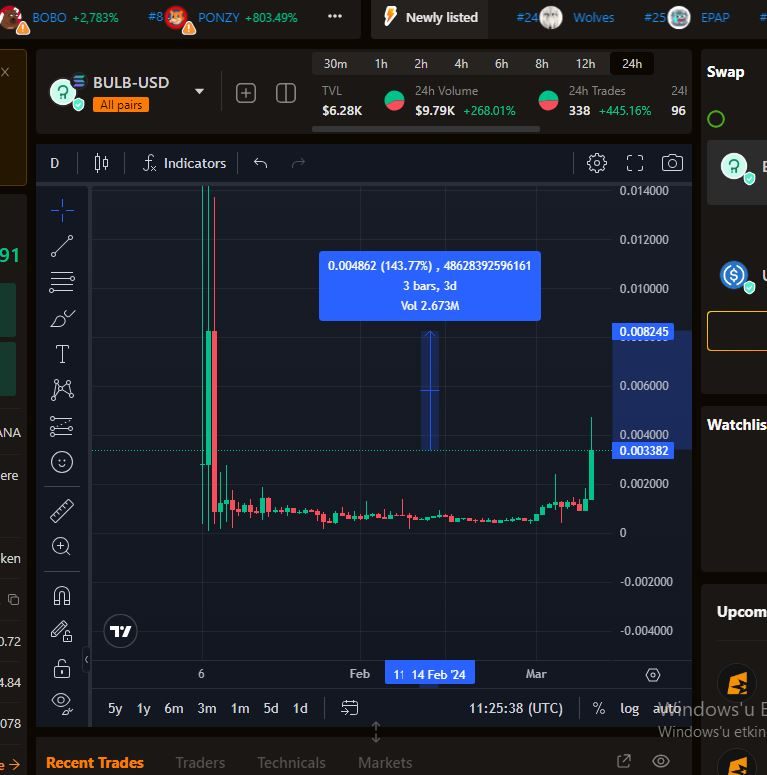
Task: Select the 12h stats timeframe
Action: pyautogui.click(x=585, y=64)
